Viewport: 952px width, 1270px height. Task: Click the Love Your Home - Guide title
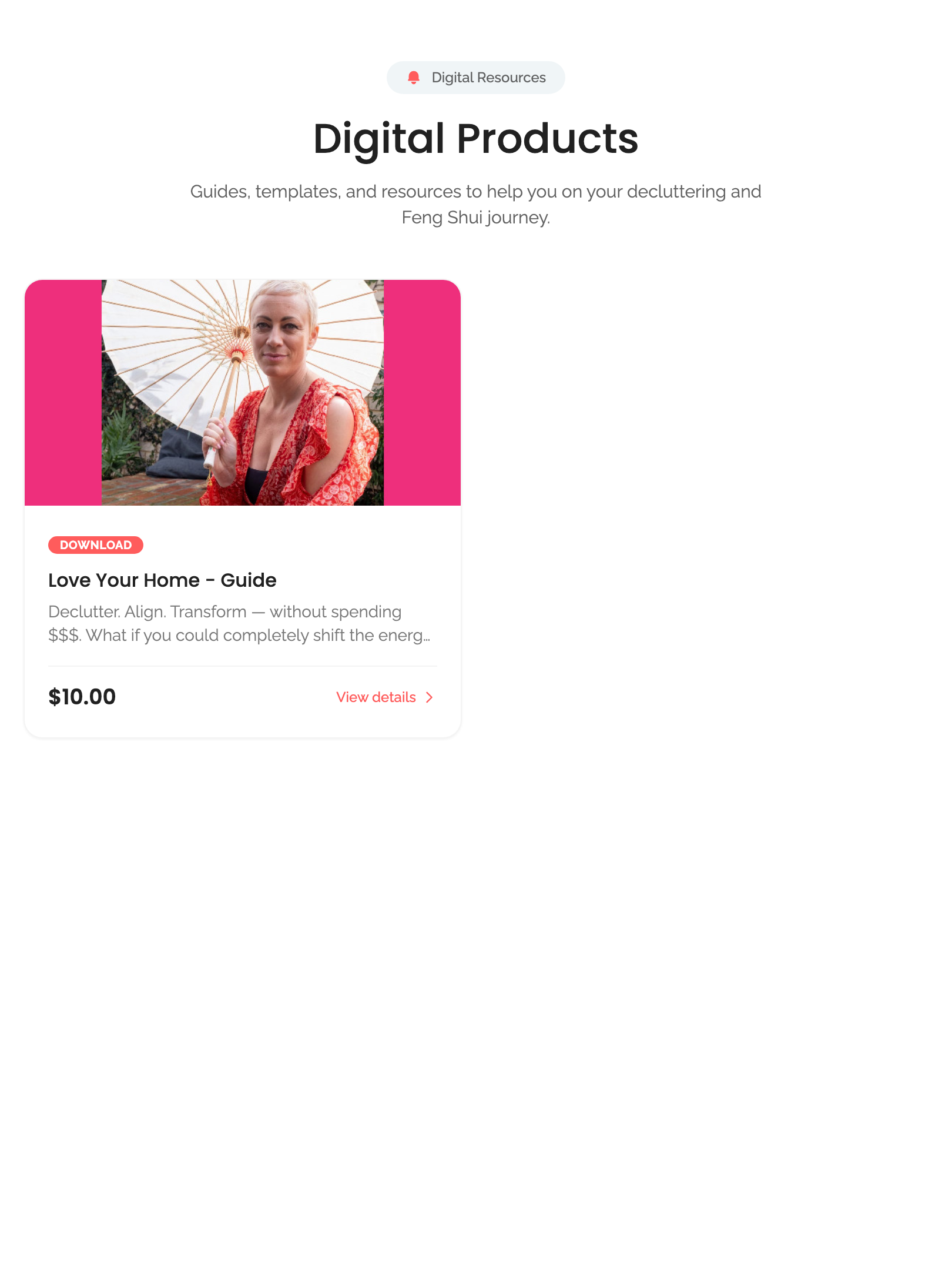point(162,580)
